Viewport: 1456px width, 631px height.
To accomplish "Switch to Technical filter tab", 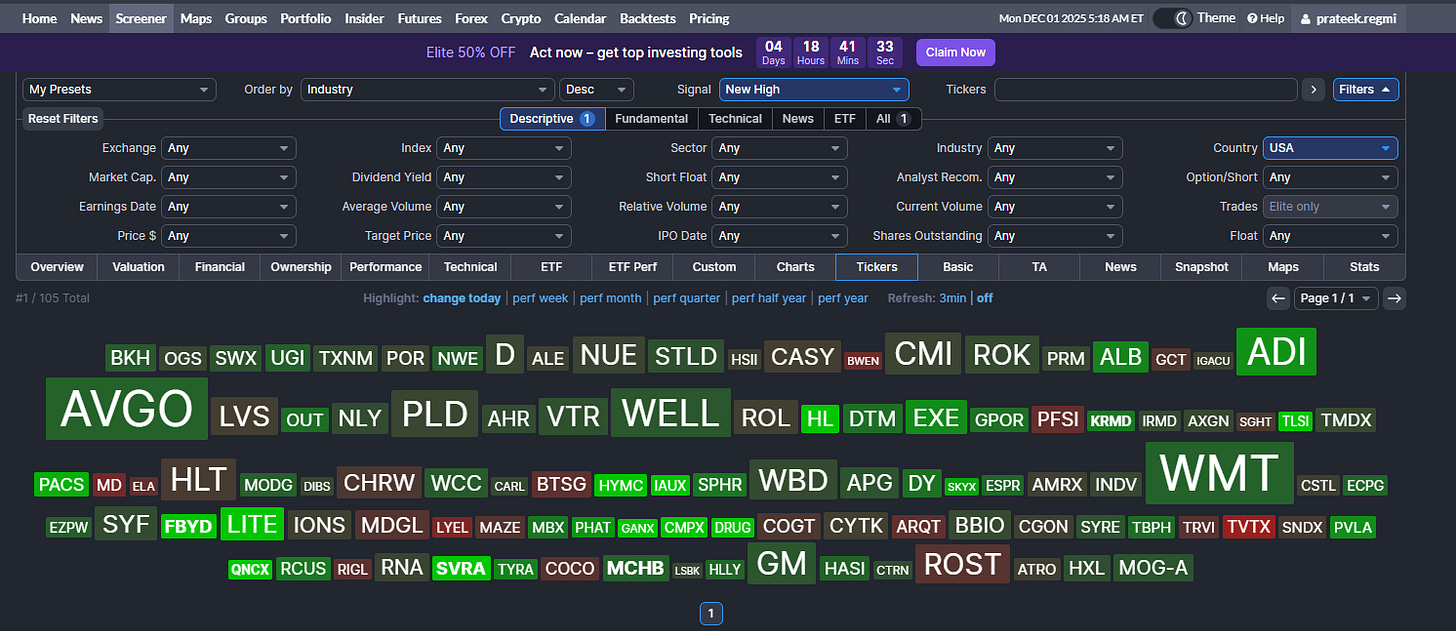I will pos(735,118).
